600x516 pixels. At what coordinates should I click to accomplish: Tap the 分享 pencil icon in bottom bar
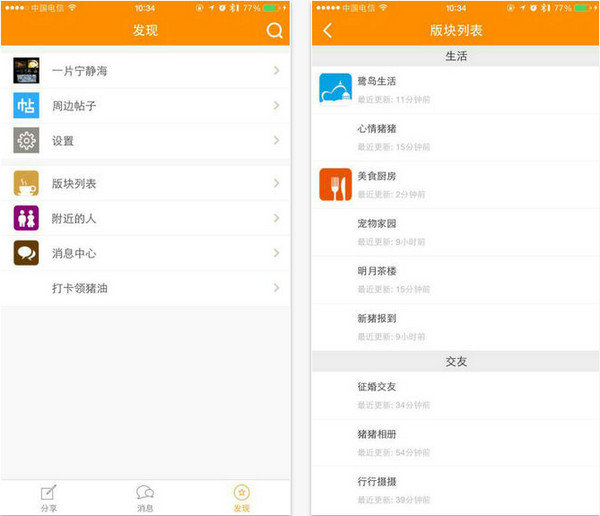coord(49,493)
